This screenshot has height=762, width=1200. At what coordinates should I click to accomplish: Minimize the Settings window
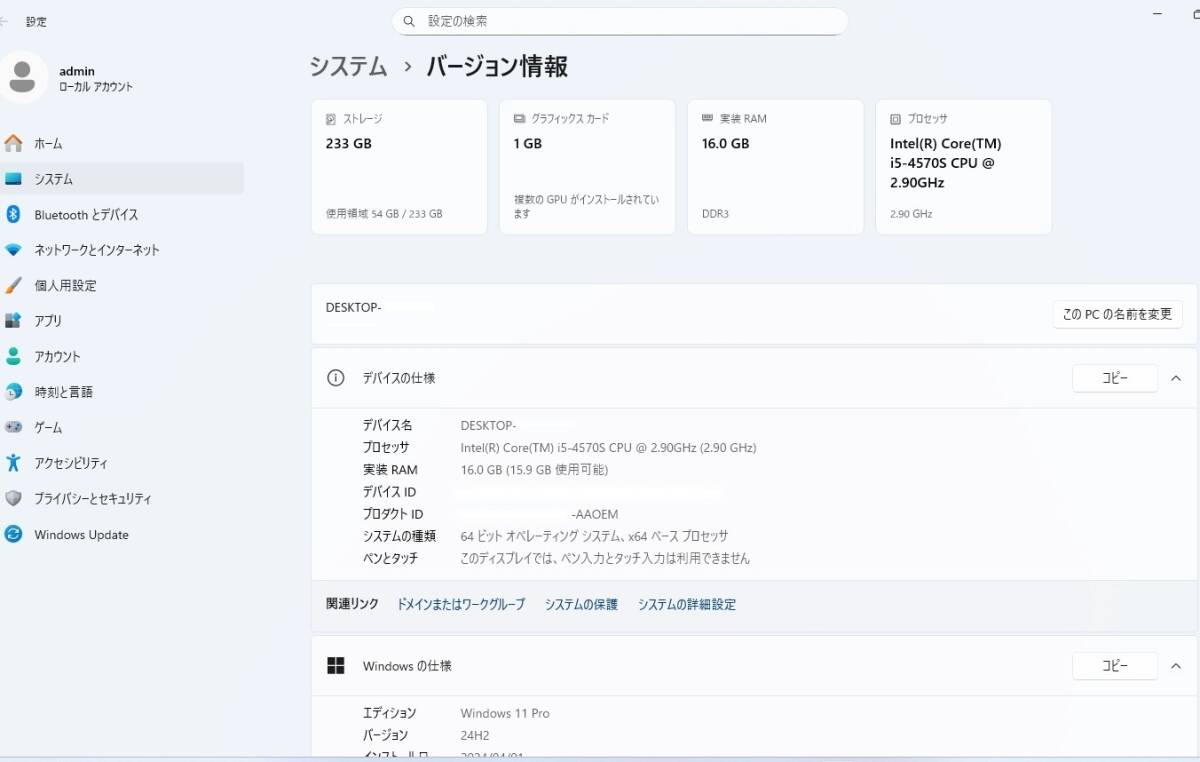1158,14
